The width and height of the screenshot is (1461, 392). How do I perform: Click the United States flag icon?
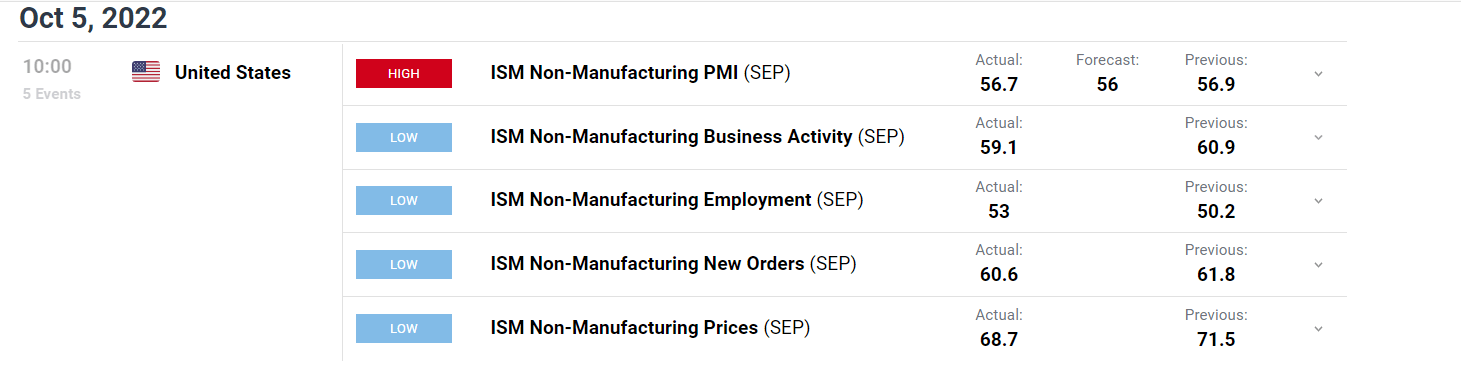(146, 72)
